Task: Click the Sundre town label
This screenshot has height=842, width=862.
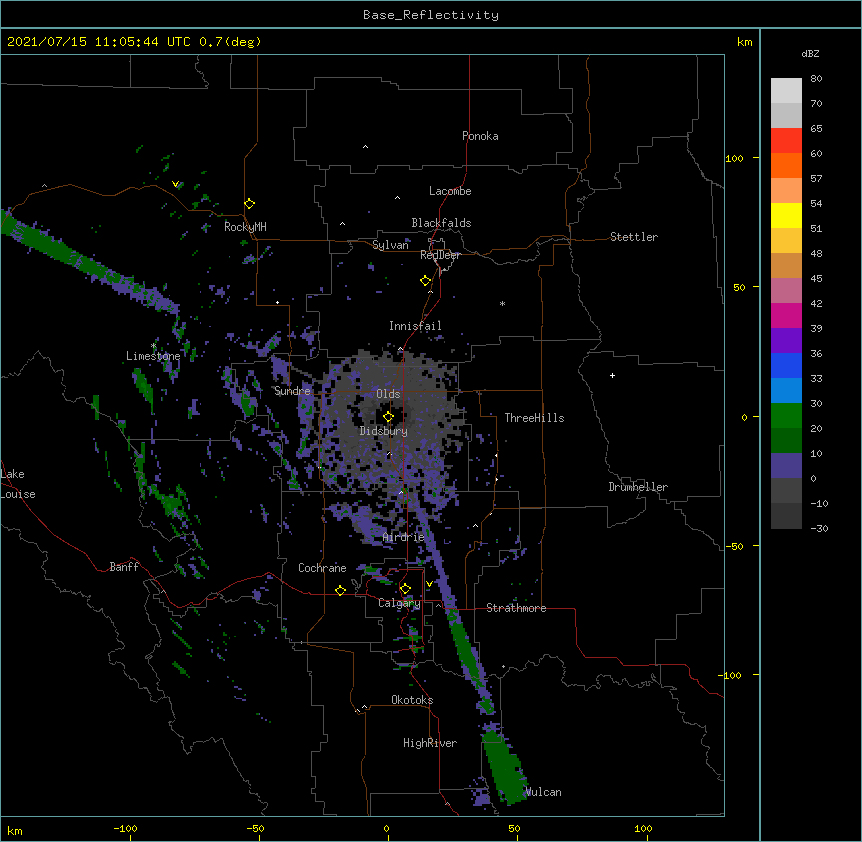Action: click(292, 391)
